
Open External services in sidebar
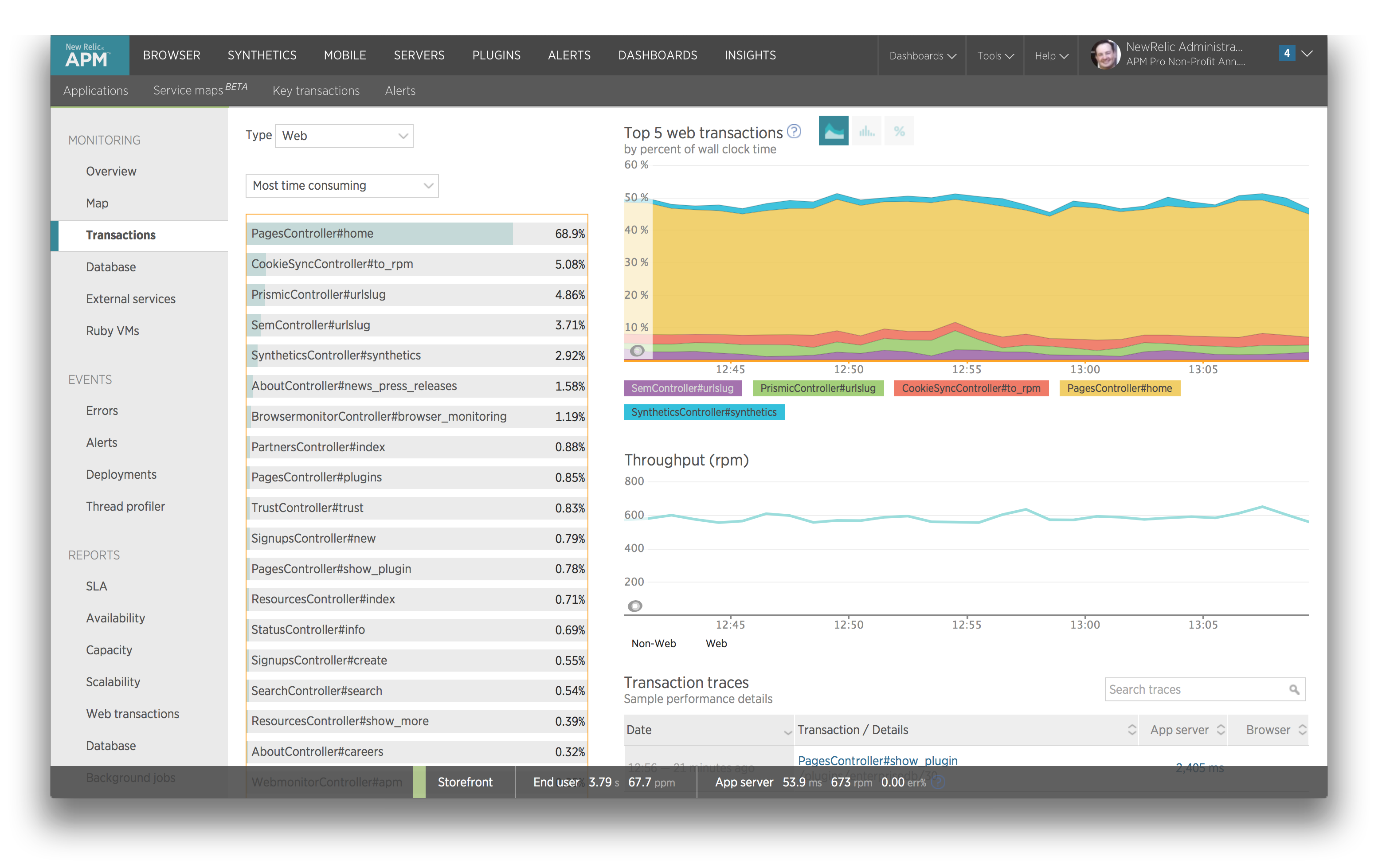coord(130,299)
